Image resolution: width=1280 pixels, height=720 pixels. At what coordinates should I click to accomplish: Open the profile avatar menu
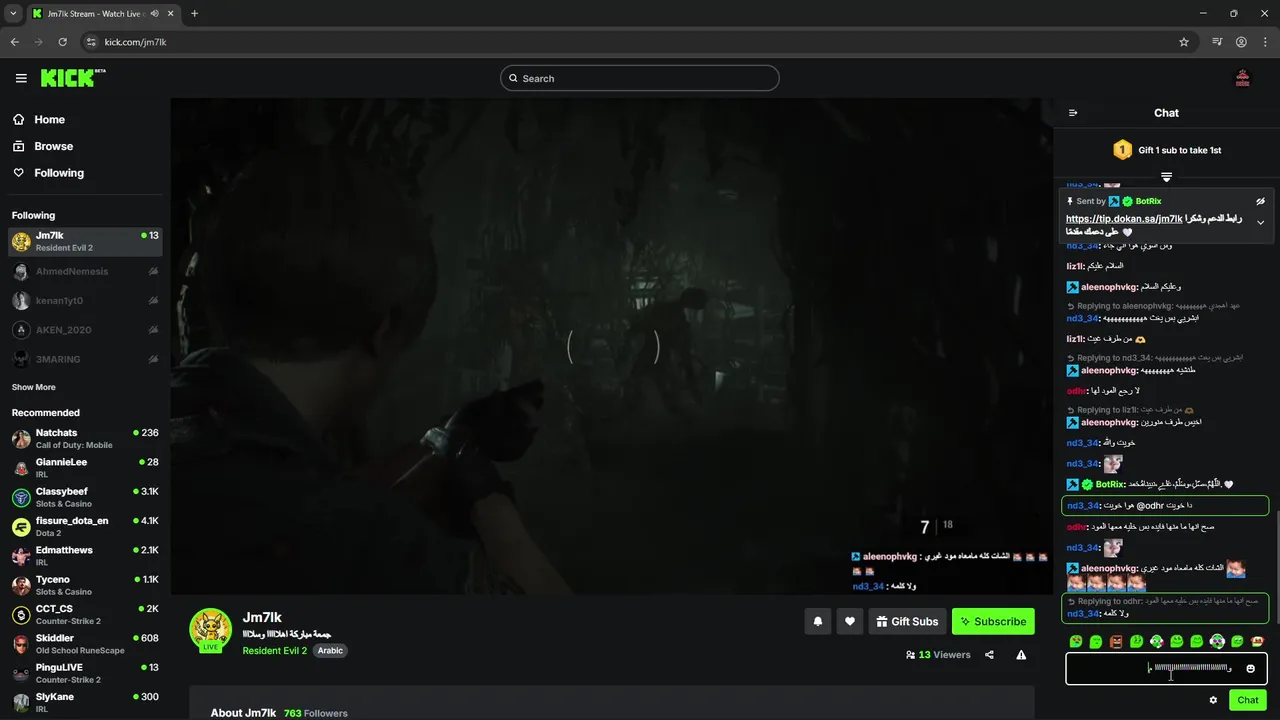click(x=1243, y=78)
